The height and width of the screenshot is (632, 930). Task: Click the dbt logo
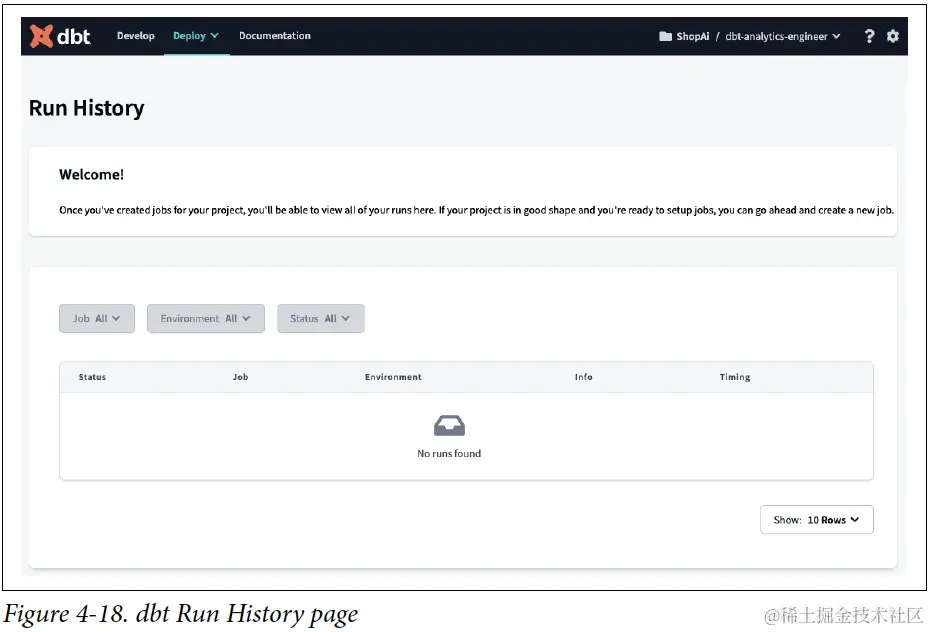[60, 36]
